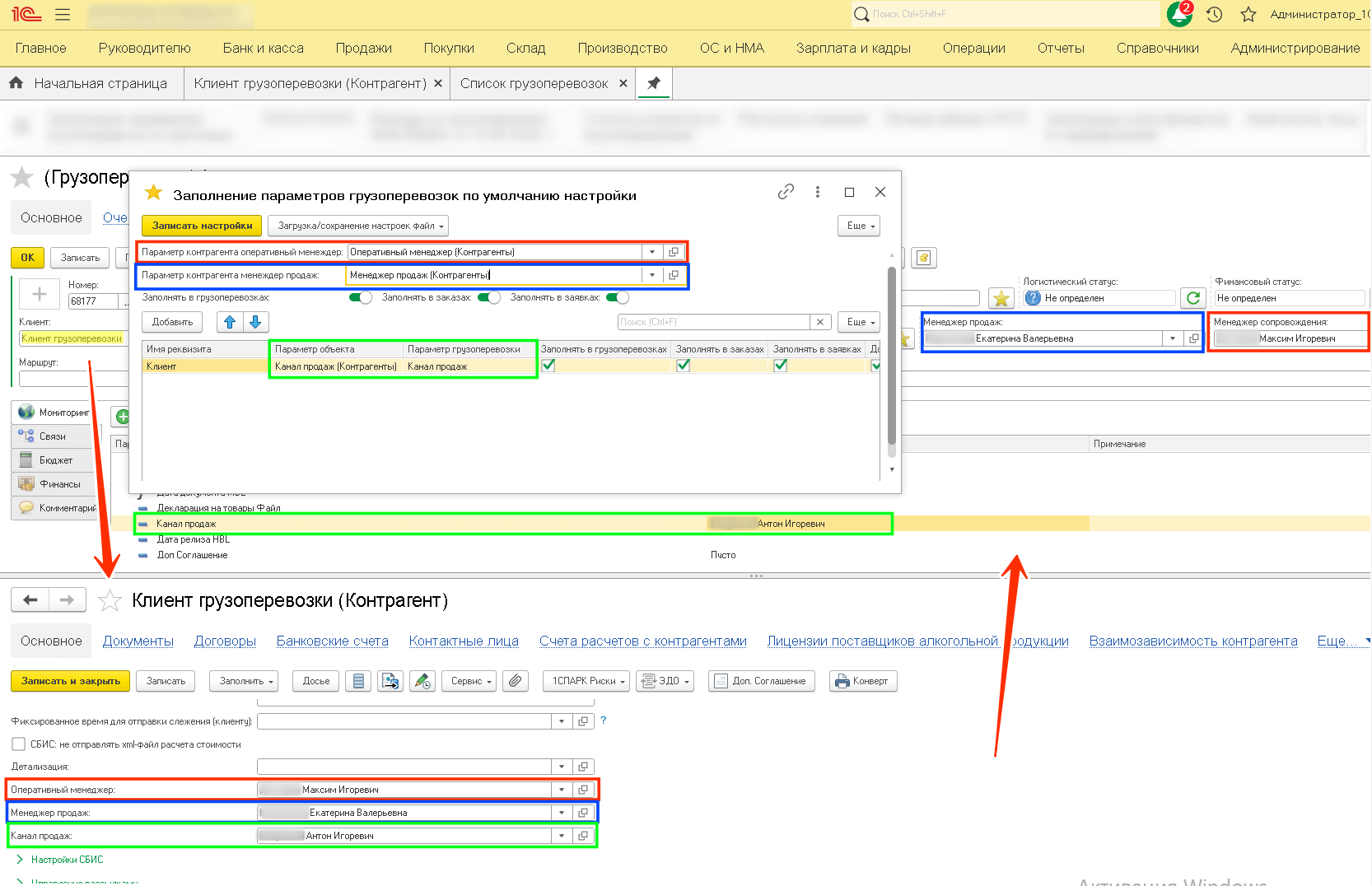Expand the Сервис dropdown button

coord(469,681)
